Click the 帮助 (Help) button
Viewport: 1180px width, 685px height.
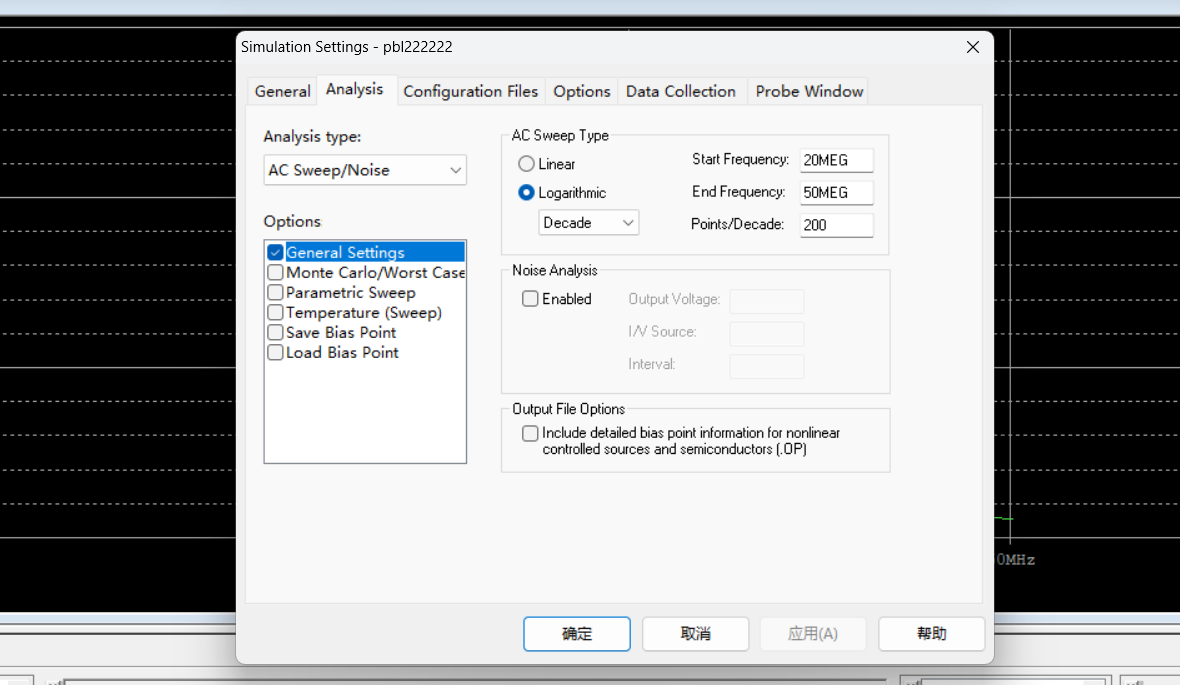932,634
